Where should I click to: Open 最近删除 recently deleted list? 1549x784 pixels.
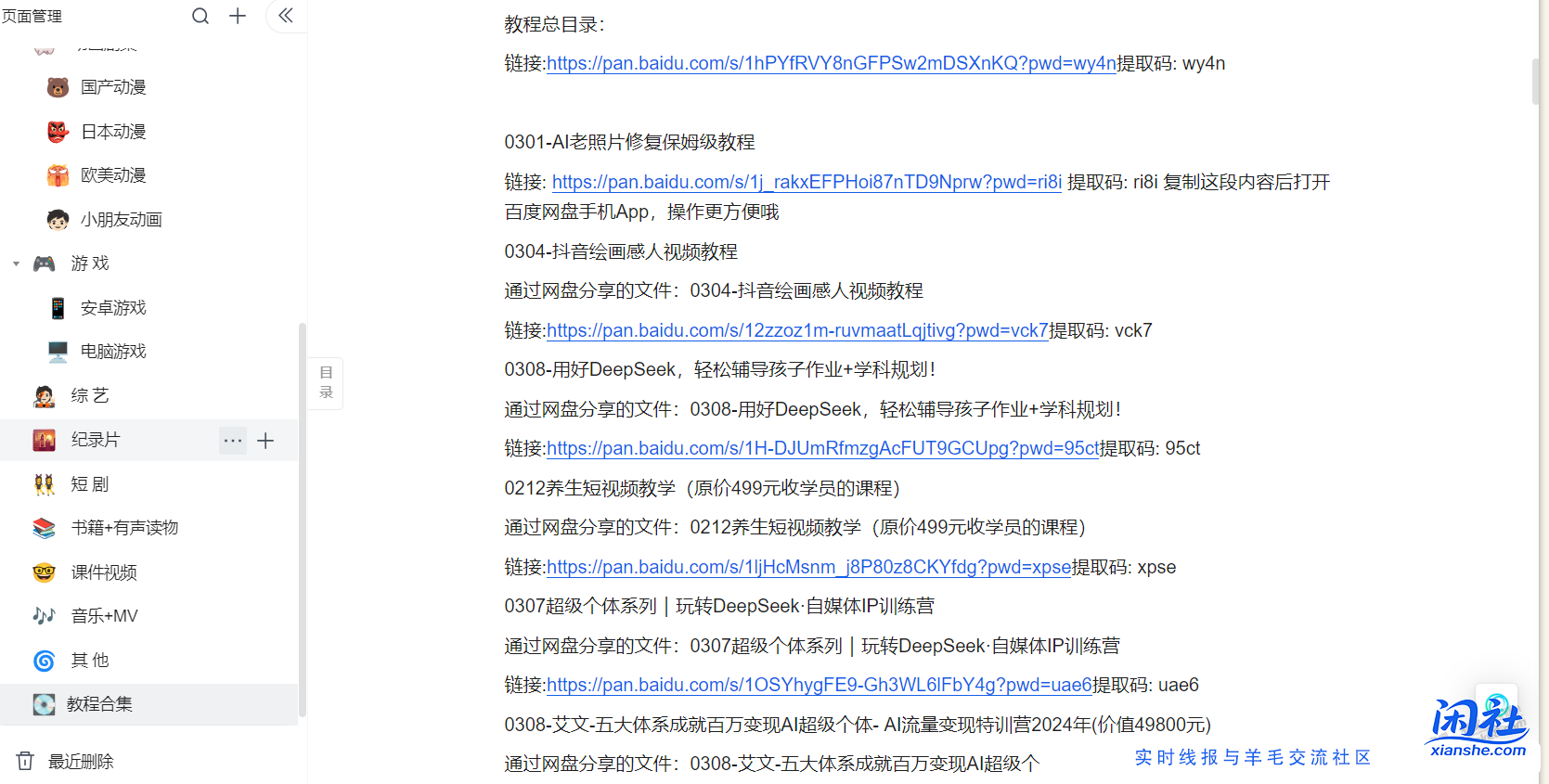point(81,762)
